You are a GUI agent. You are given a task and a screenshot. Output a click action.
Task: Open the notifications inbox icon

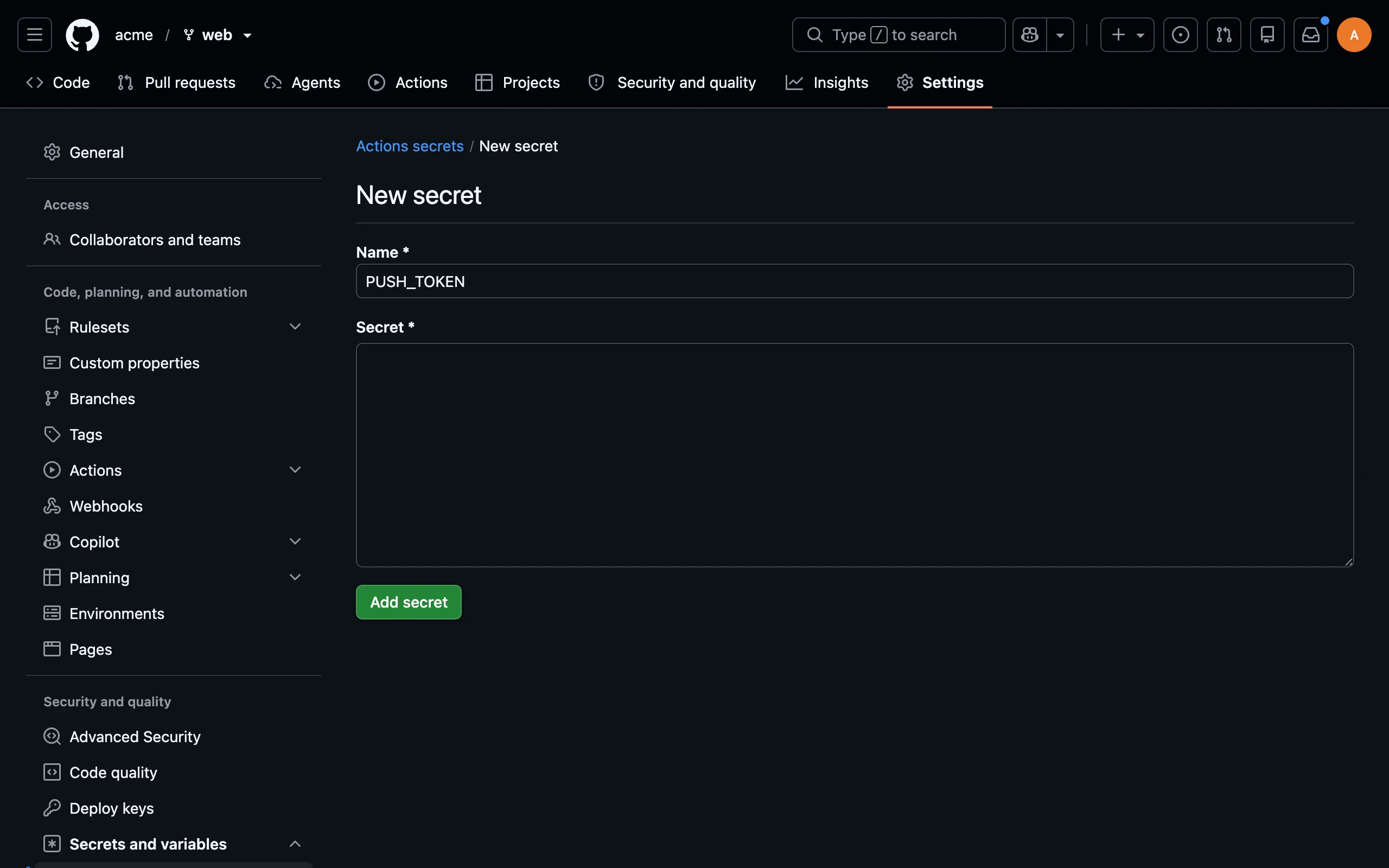coord(1310,35)
